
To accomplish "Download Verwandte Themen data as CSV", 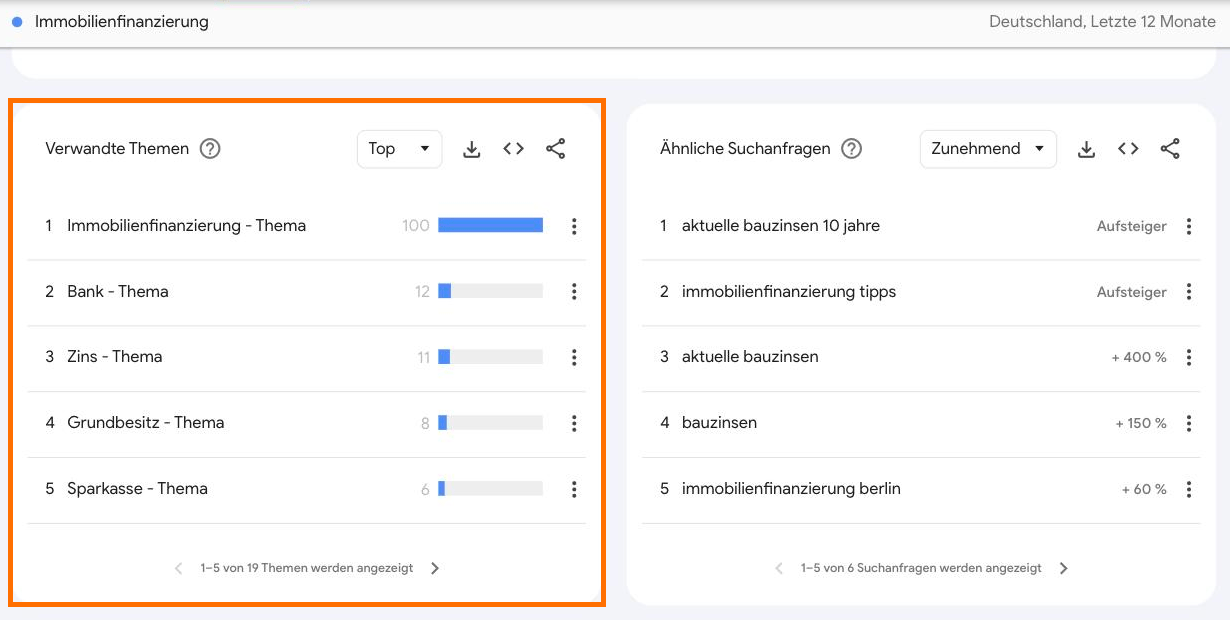I will coord(472,149).
